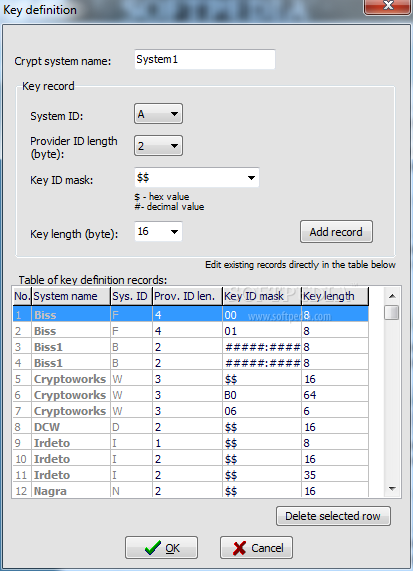This screenshot has width=413, height=571.
Task: Edit the key length 64 cell
Action: tap(335, 395)
